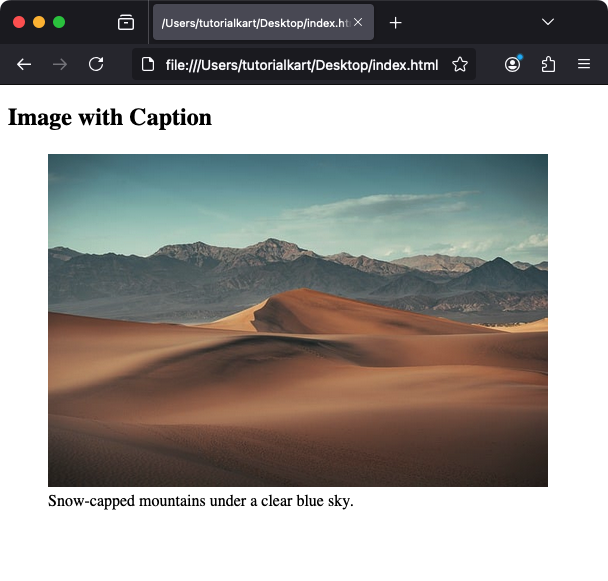Screen dimensions: 608x581
Task: Open a new tab with the plus button
Action: [396, 22]
